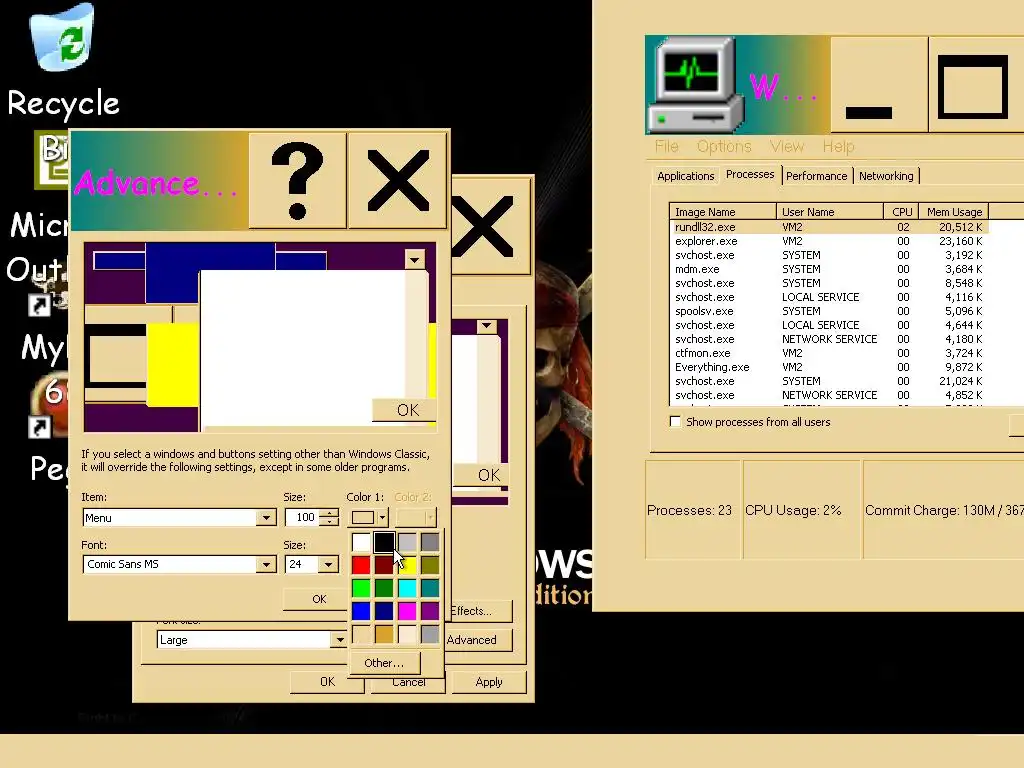Select the bright blue color swatch
The height and width of the screenshot is (768, 1024).
click(361, 611)
